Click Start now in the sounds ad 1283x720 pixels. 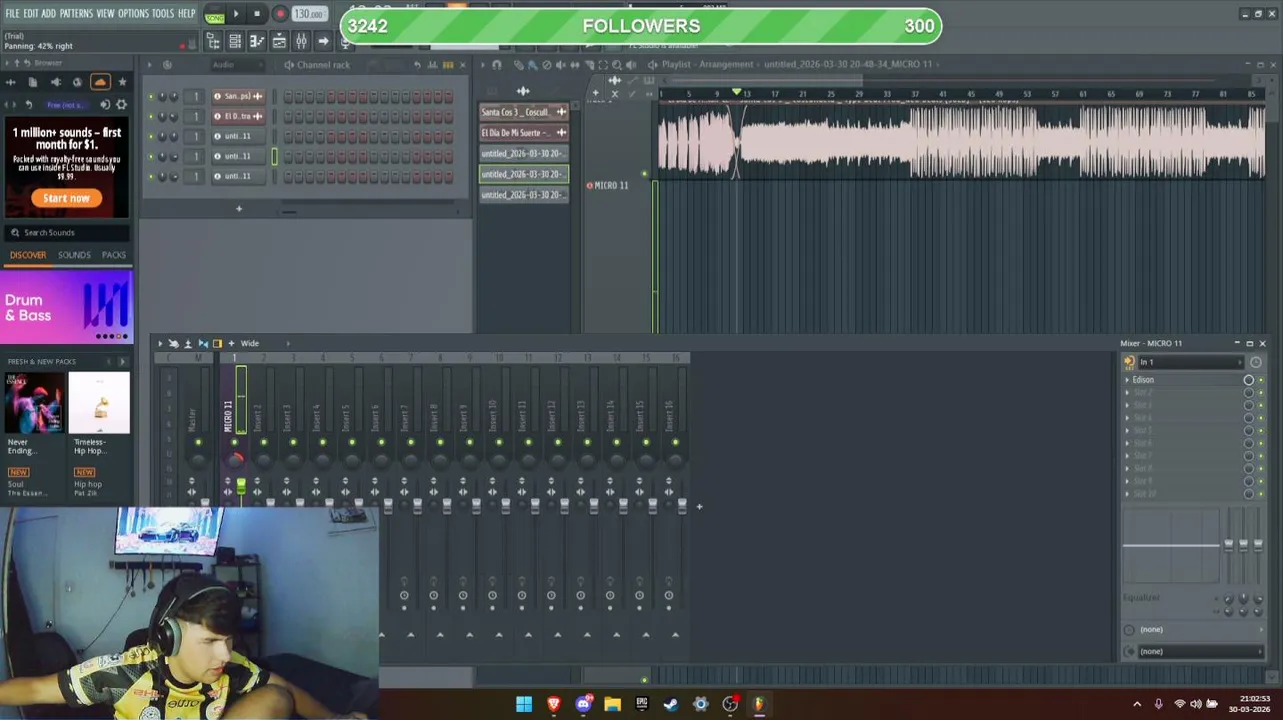click(66, 198)
